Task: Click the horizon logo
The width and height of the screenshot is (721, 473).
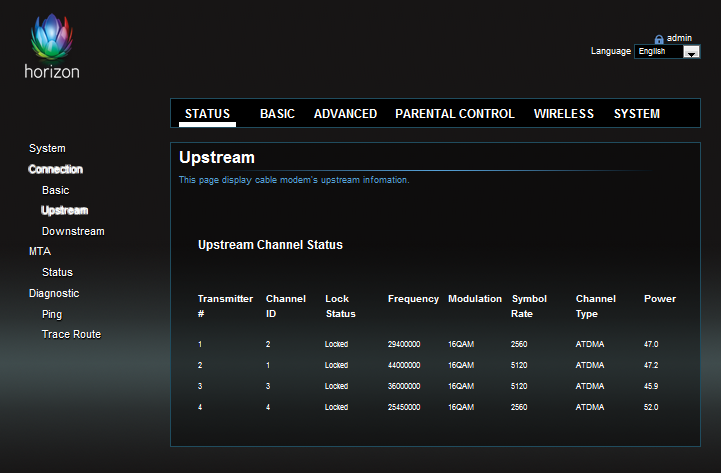Action: point(52,46)
